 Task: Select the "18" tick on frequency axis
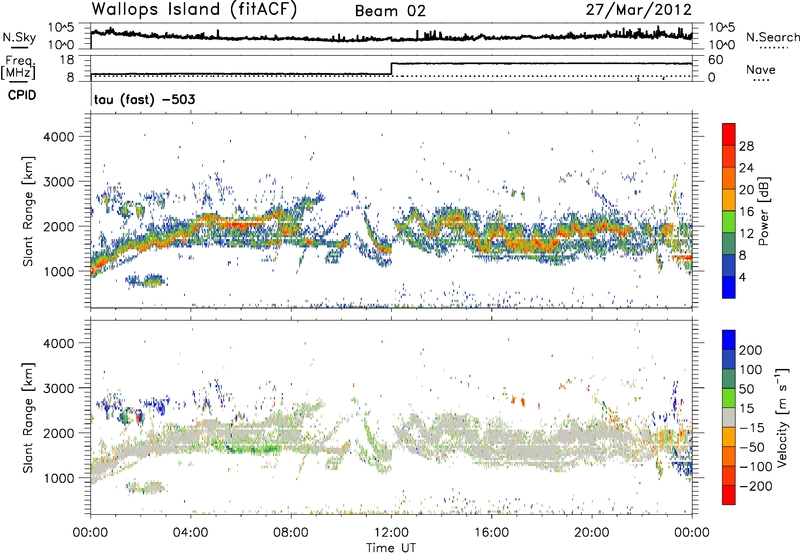(67, 60)
